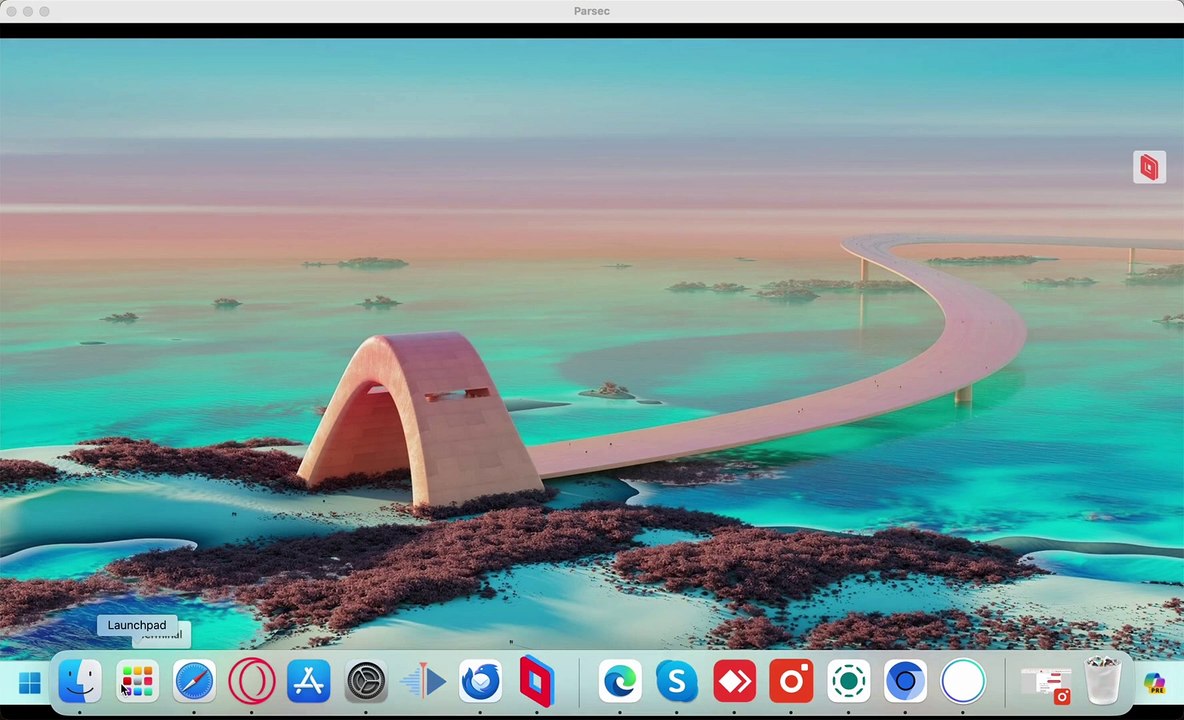Open the green dashed-circle app icon
The image size is (1184, 720).
click(x=848, y=682)
